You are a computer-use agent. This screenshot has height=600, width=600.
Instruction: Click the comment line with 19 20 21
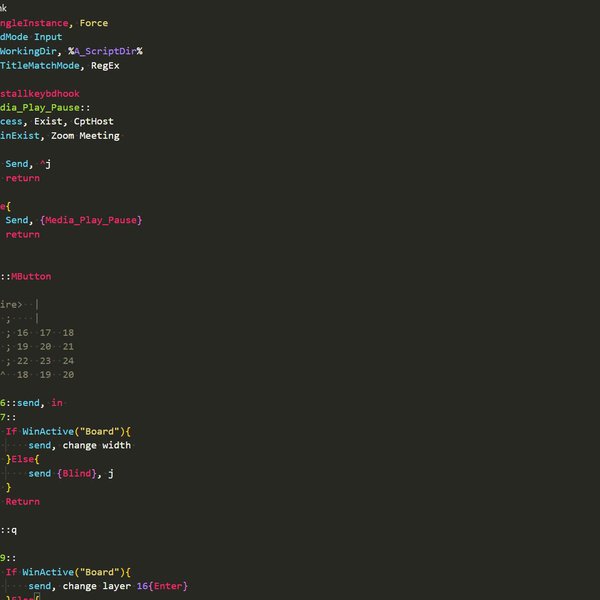pos(45,347)
